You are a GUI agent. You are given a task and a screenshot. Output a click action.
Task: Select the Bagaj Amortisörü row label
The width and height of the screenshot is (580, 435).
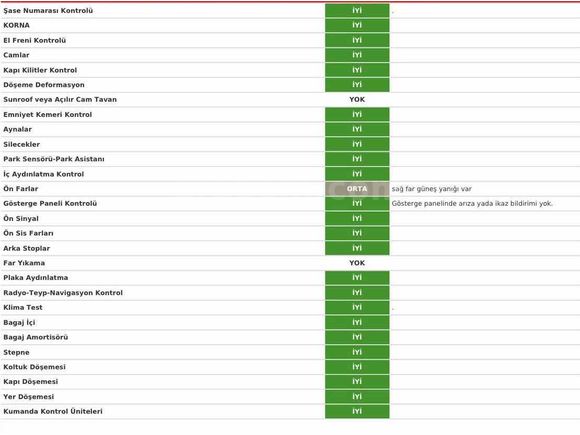pos(36,337)
